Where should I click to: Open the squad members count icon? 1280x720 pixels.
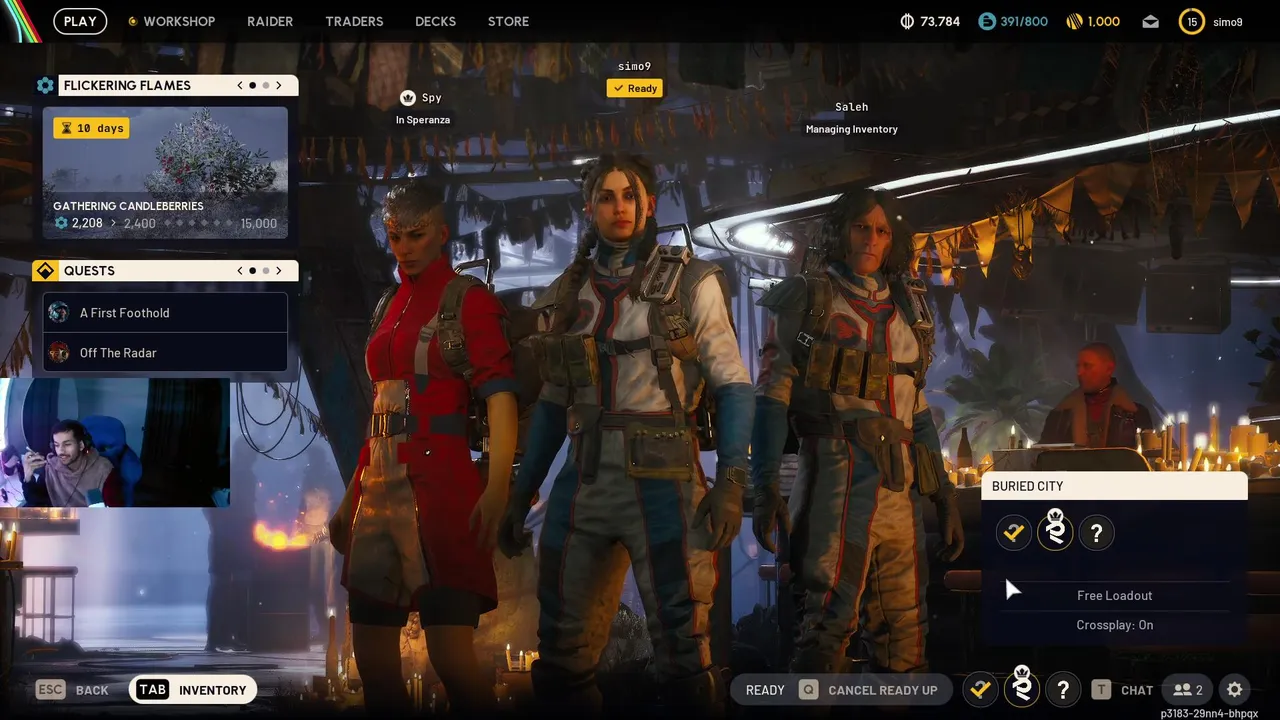(1188, 690)
